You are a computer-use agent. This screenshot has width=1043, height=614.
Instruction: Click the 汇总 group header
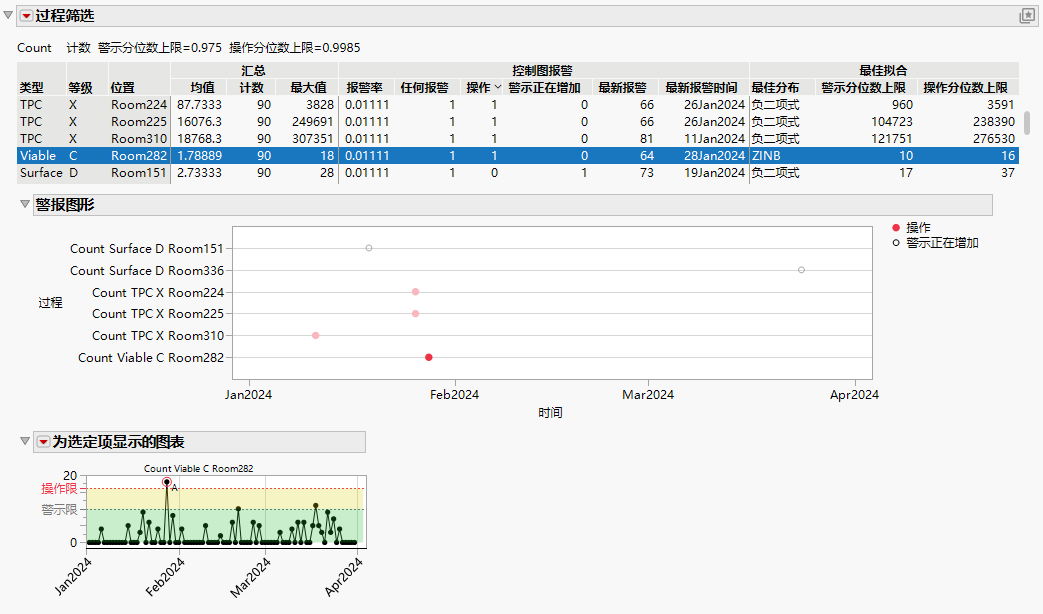point(253,71)
